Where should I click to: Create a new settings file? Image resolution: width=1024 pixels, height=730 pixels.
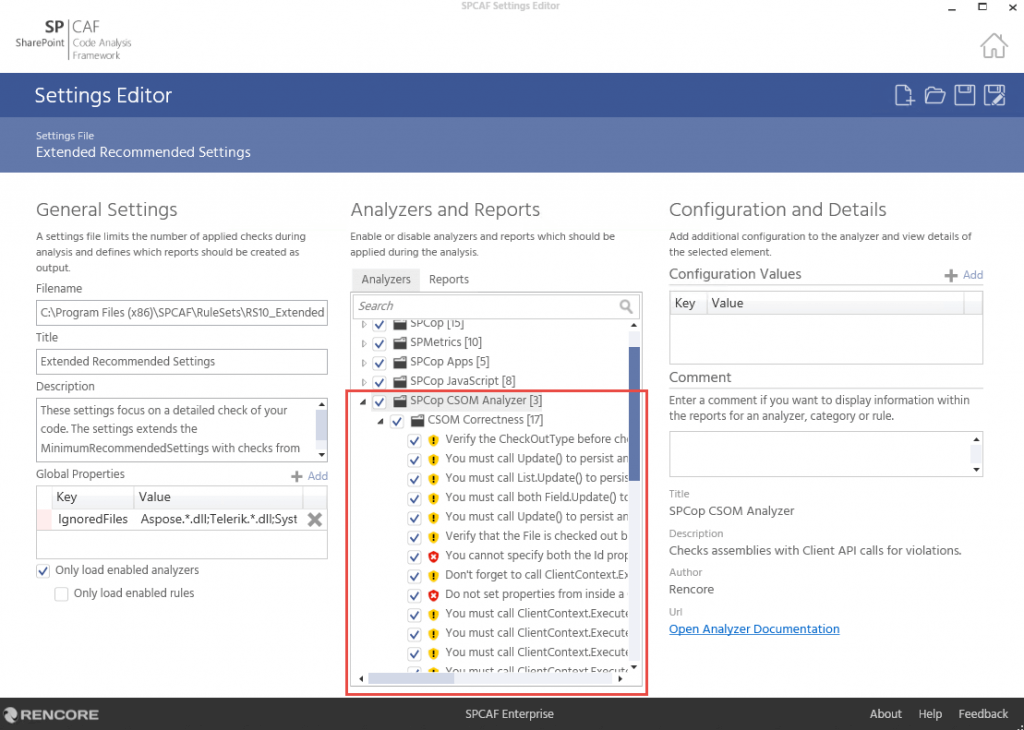pyautogui.click(x=904, y=96)
